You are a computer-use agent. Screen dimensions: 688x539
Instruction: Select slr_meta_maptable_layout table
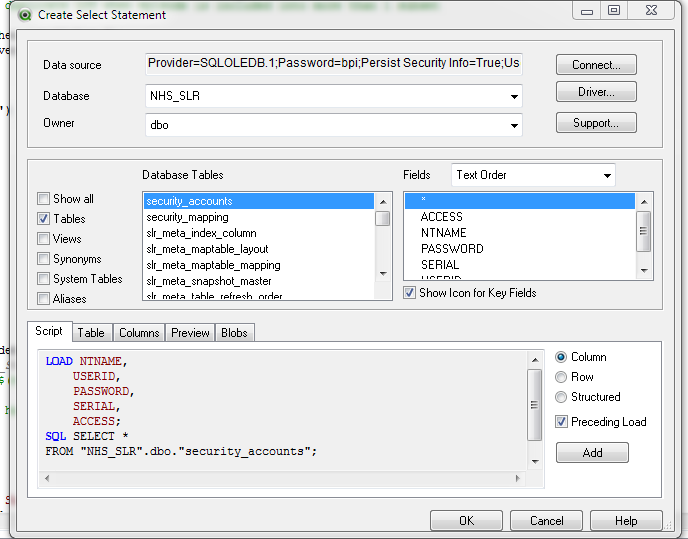click(x=259, y=249)
